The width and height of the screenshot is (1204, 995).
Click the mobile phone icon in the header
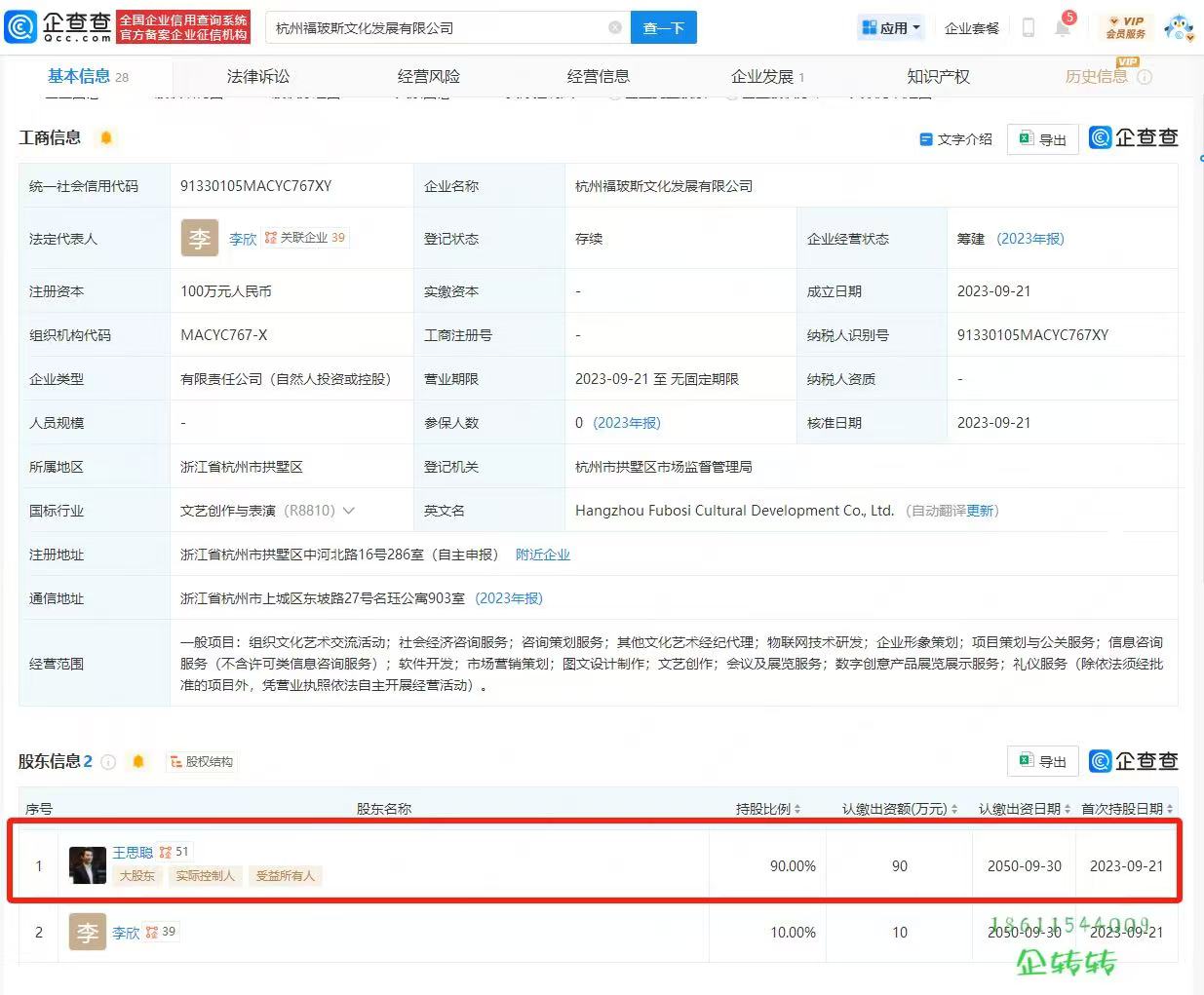[x=1028, y=27]
